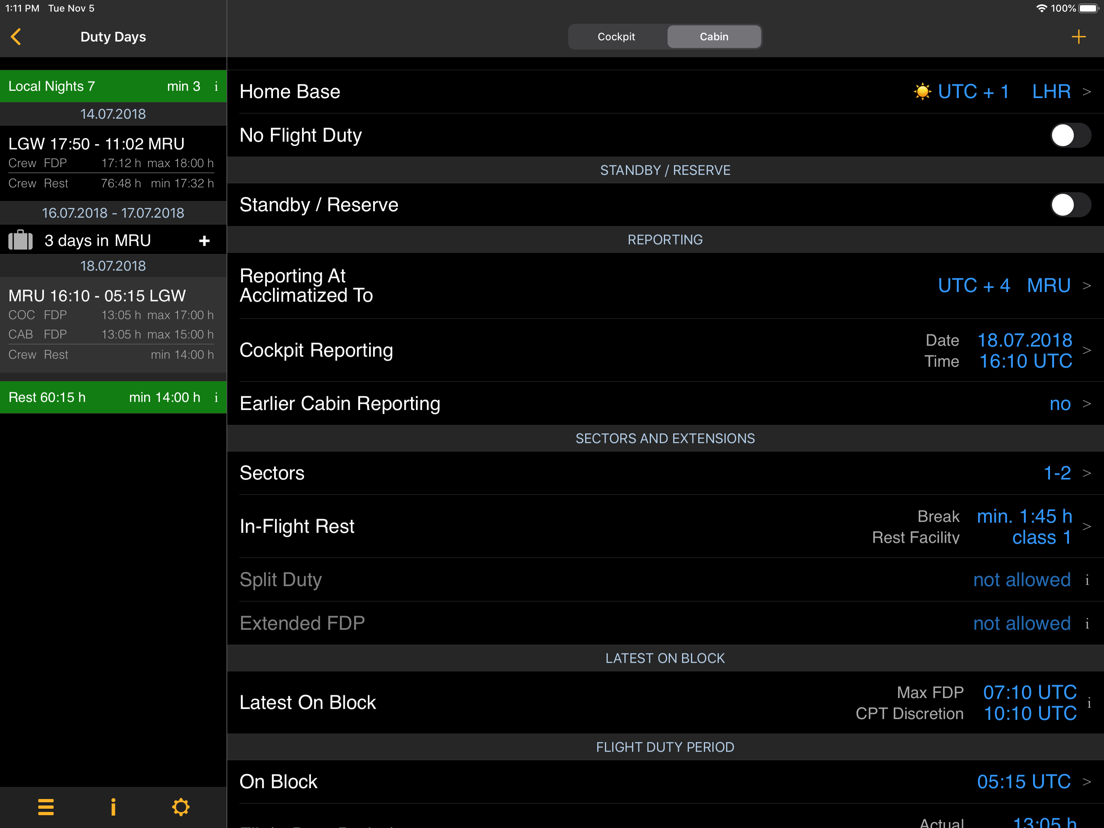1104x828 pixels.
Task: Tap the suitcase icon for MRU layover
Action: point(20,240)
